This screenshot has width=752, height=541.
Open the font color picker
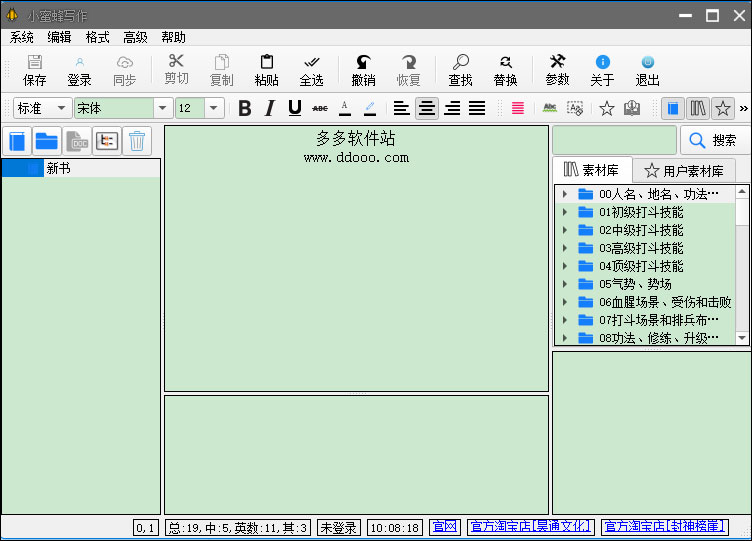(345, 108)
